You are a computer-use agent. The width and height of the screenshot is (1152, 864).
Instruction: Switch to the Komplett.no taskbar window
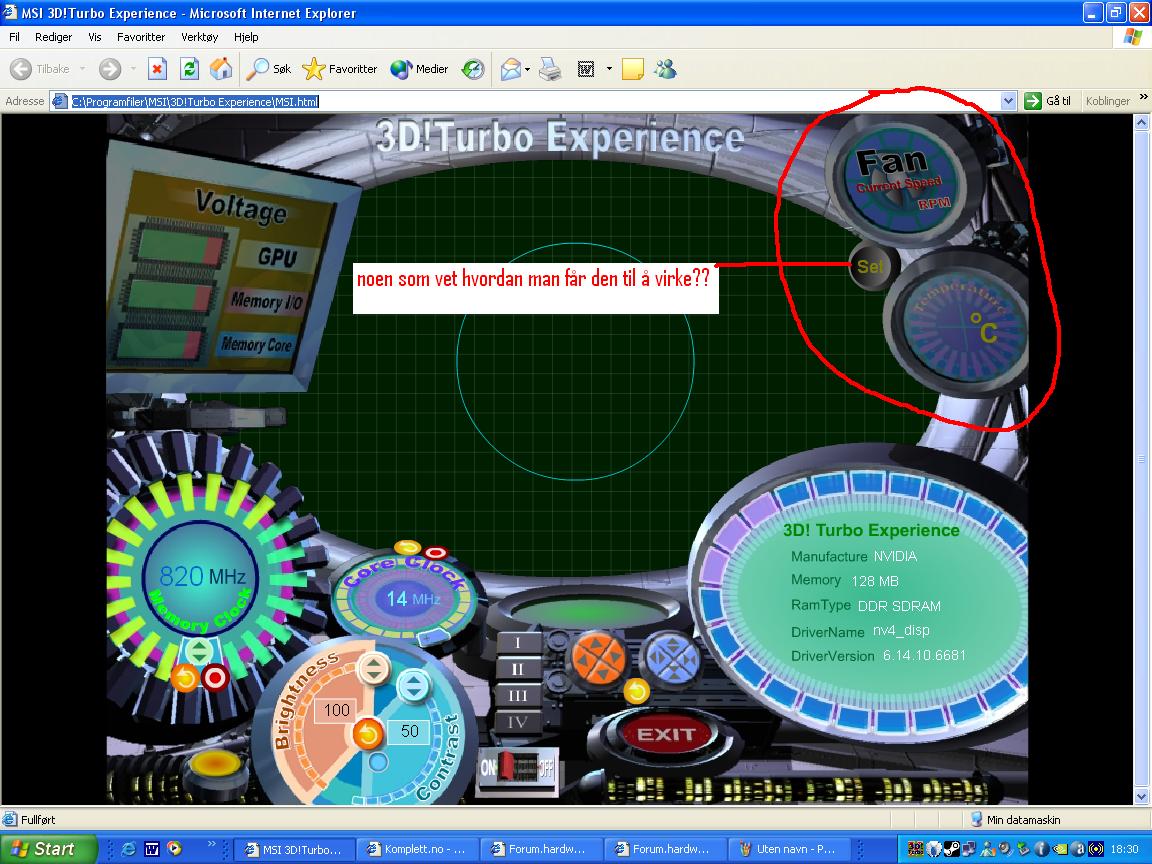(x=417, y=849)
